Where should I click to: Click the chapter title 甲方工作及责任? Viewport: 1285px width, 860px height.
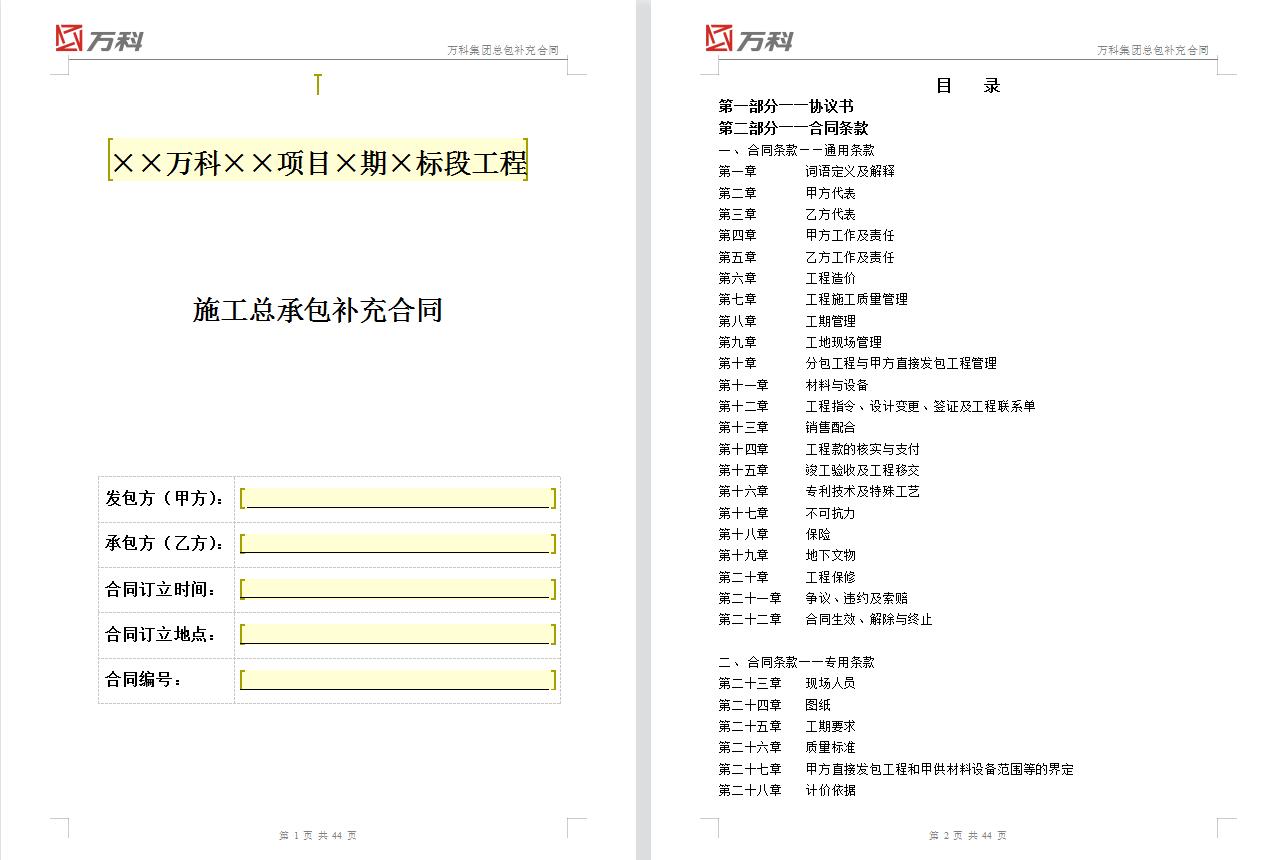pos(850,235)
